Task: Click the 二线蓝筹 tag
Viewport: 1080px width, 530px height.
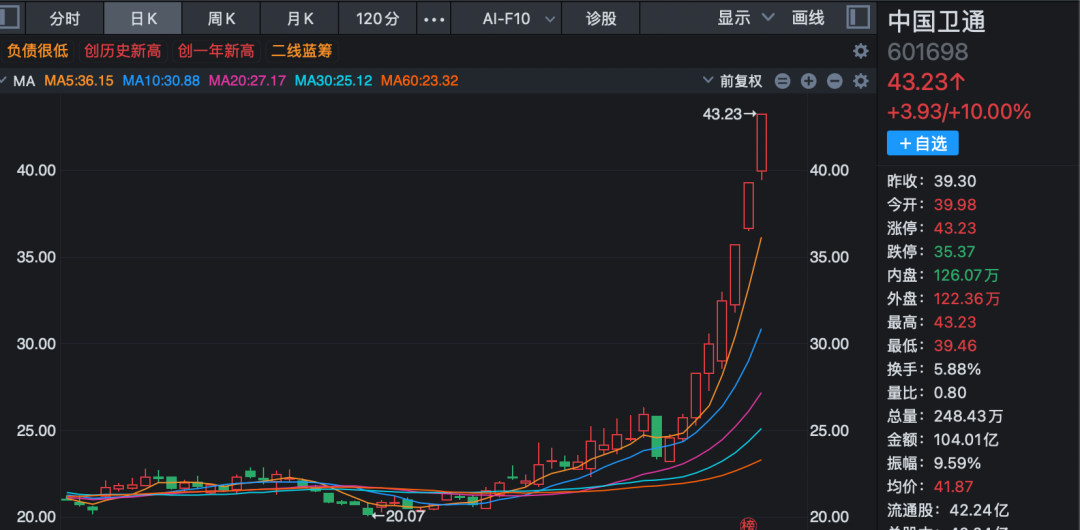Action: [300, 51]
